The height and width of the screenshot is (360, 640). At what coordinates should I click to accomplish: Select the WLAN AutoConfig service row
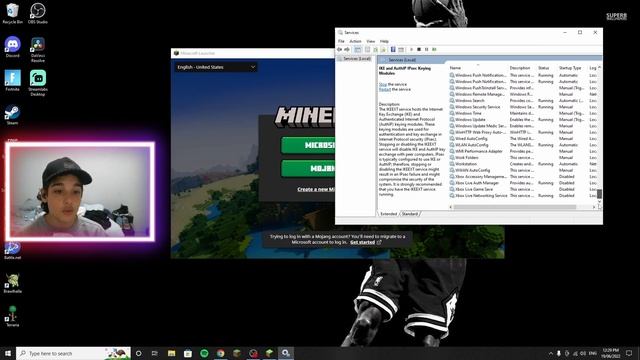[x=522, y=145]
